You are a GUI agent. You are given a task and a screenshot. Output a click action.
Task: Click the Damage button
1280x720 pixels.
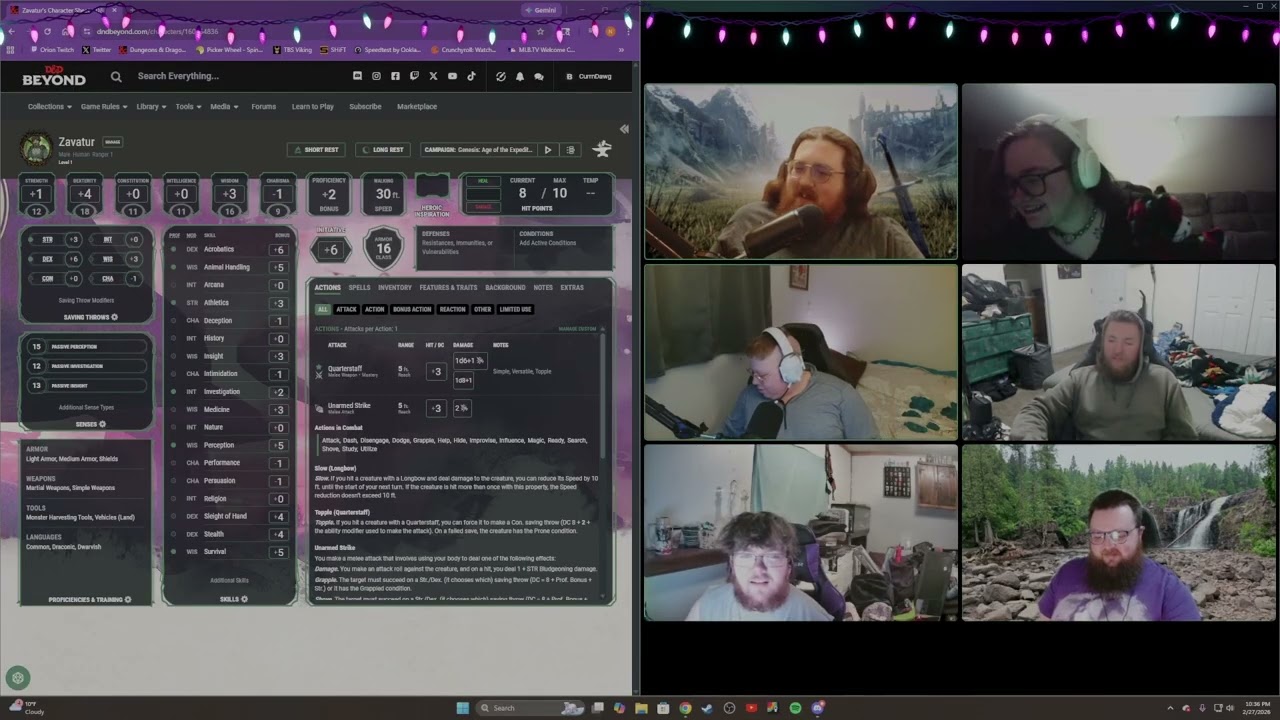pos(483,207)
